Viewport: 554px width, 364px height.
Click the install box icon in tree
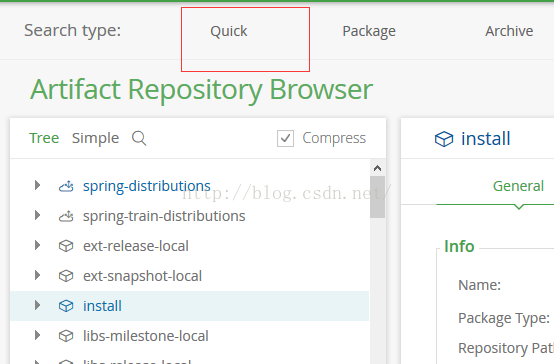[x=66, y=306]
